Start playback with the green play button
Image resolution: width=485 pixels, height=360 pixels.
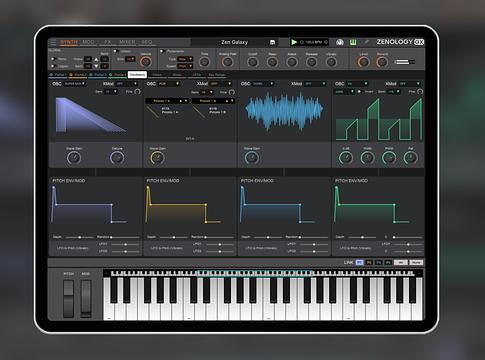[294, 42]
